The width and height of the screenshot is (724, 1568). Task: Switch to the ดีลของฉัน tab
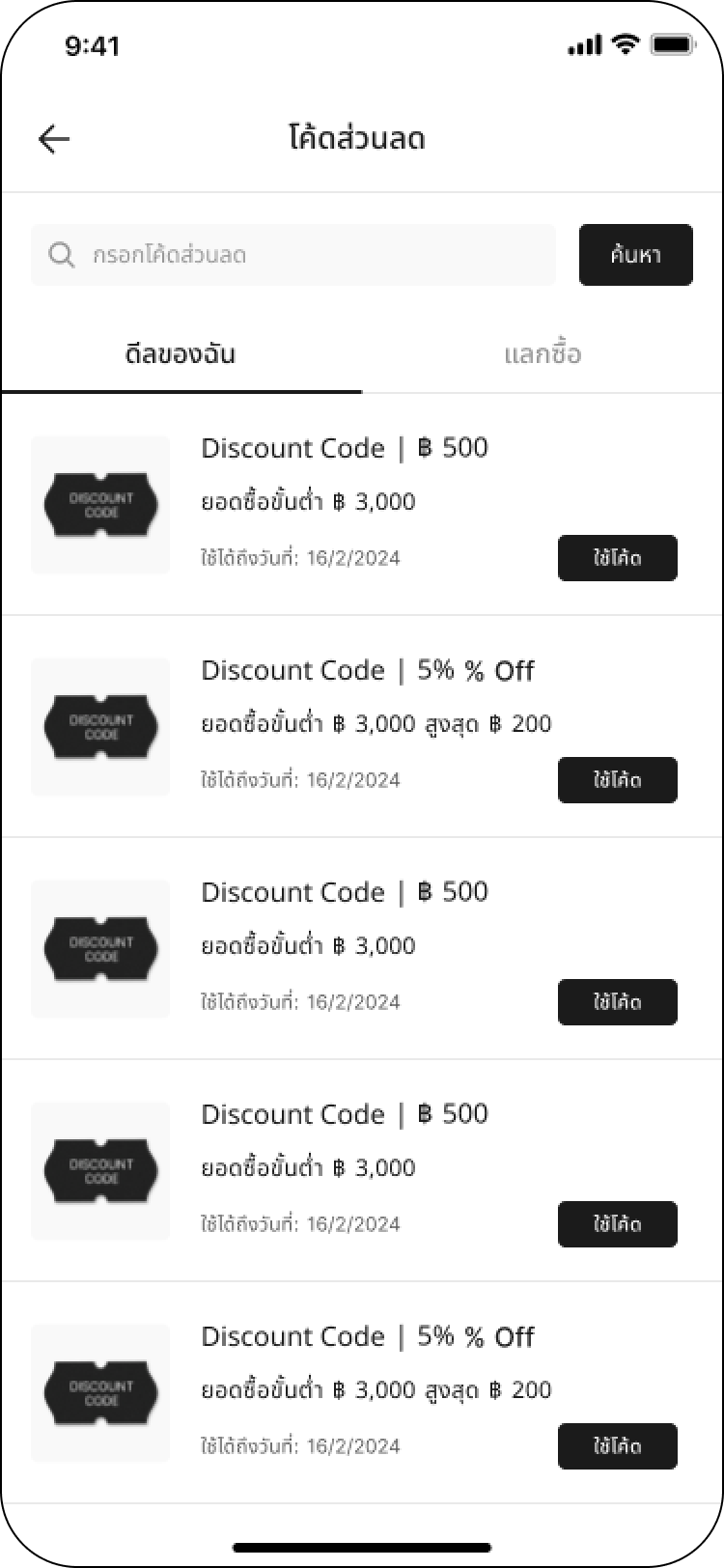pos(181,354)
